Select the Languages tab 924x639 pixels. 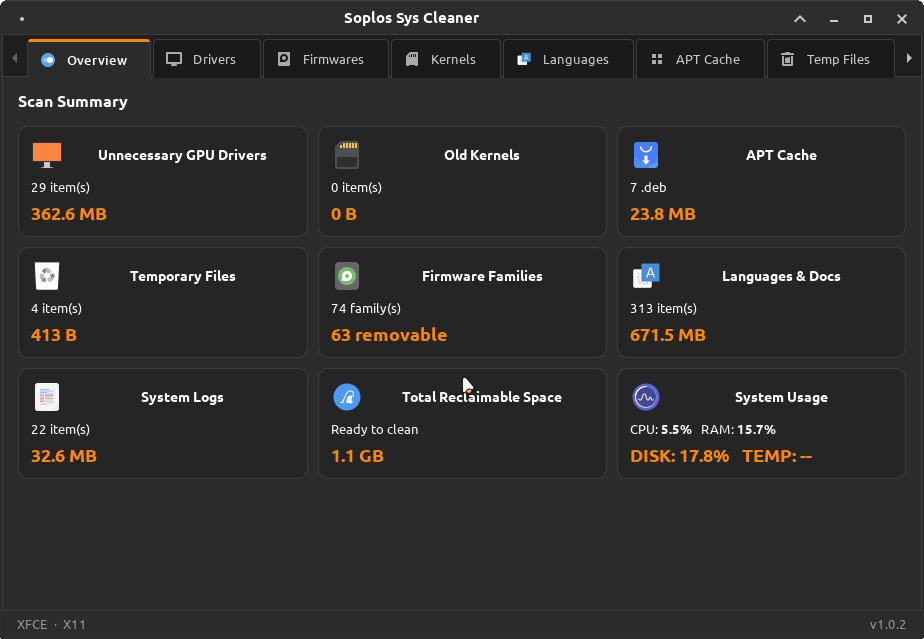coord(568,59)
